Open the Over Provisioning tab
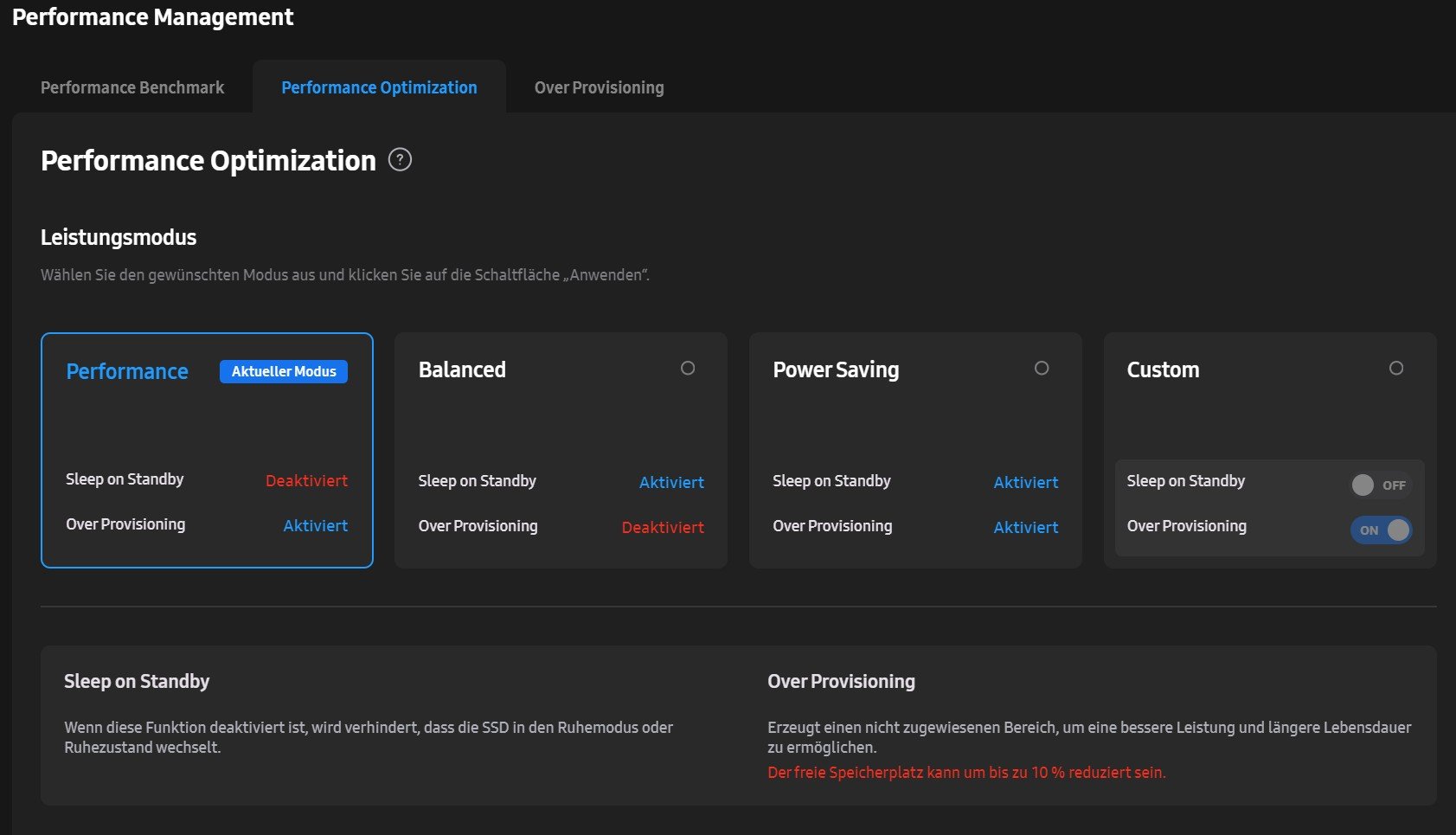 coord(599,87)
